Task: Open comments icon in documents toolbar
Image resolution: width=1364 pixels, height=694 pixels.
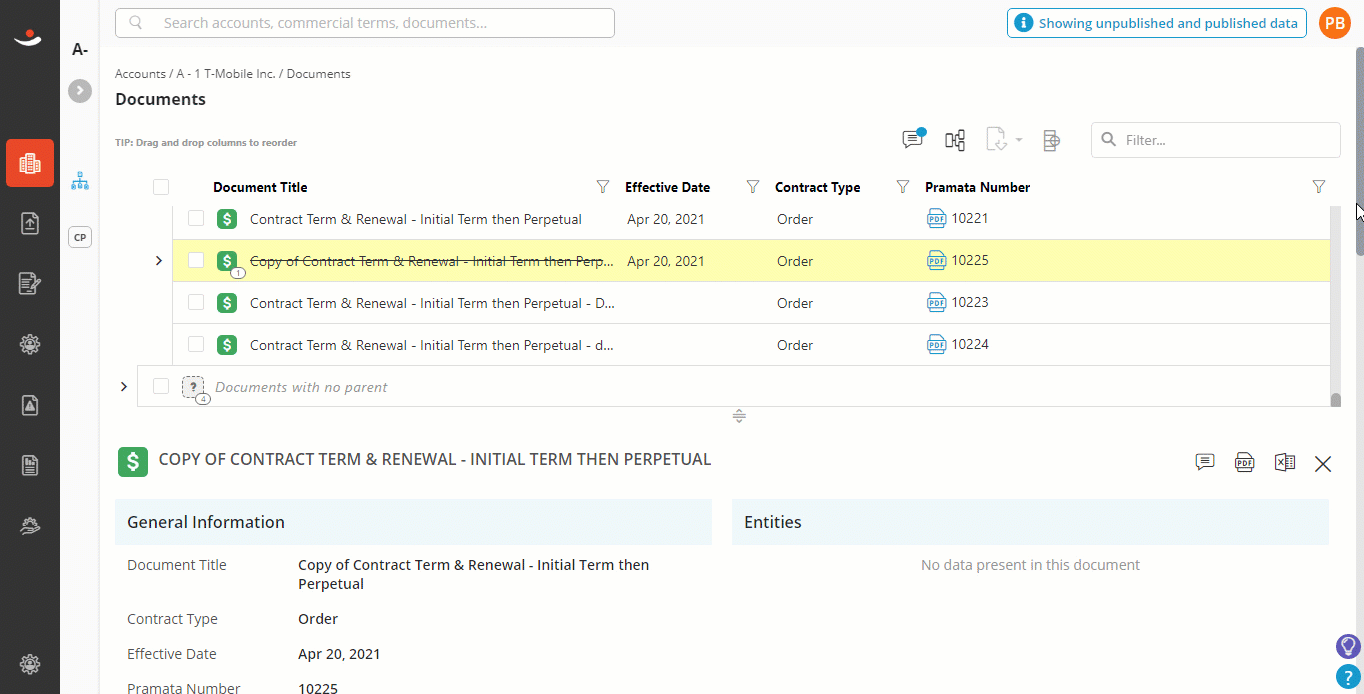Action: tap(913, 139)
